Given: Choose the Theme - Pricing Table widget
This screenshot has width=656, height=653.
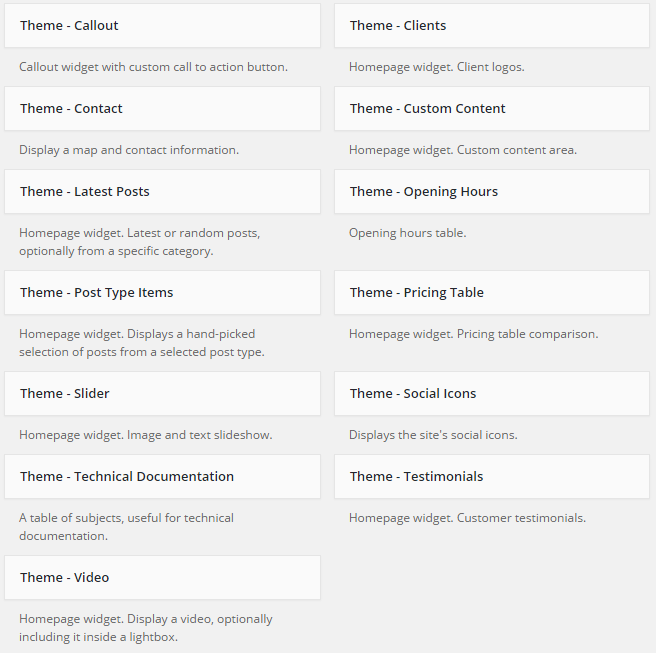Looking at the screenshot, I should (492, 292).
